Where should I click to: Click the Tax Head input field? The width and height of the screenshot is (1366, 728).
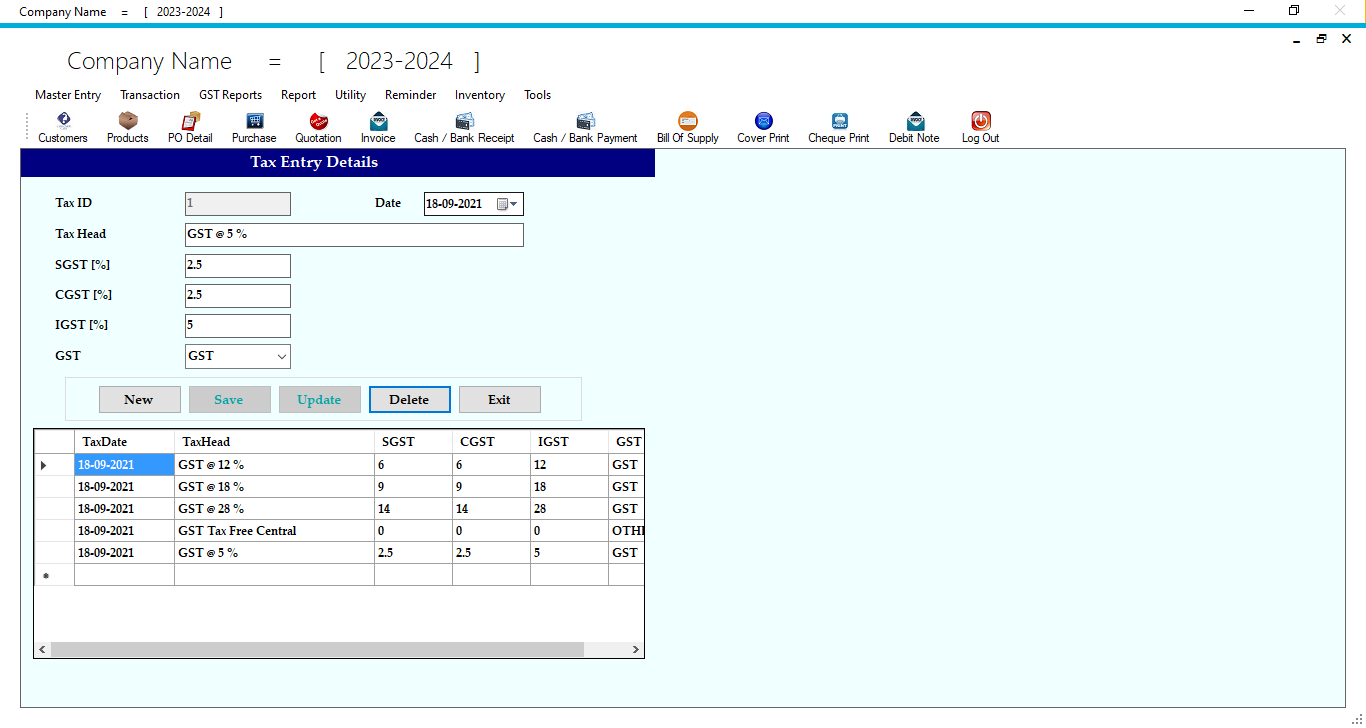354,235
